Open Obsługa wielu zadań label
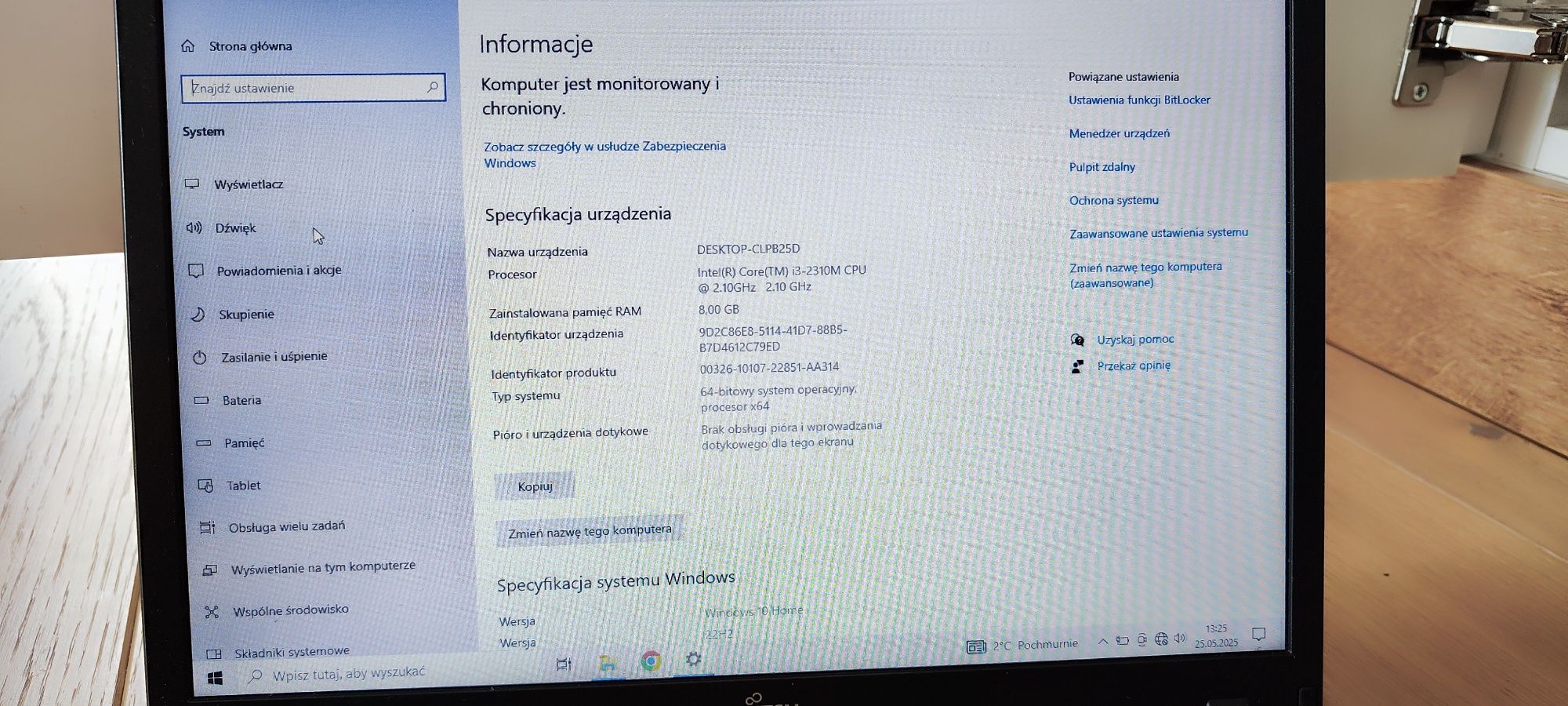This screenshot has width=1568, height=706. (287, 526)
